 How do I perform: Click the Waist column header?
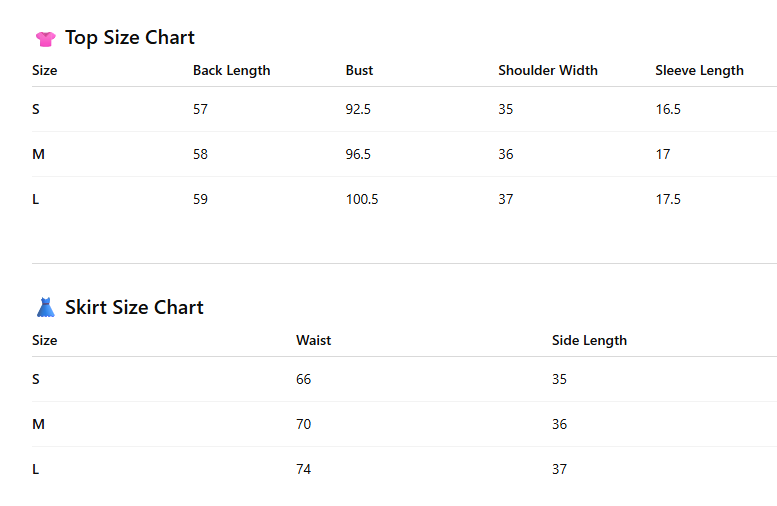click(x=313, y=340)
